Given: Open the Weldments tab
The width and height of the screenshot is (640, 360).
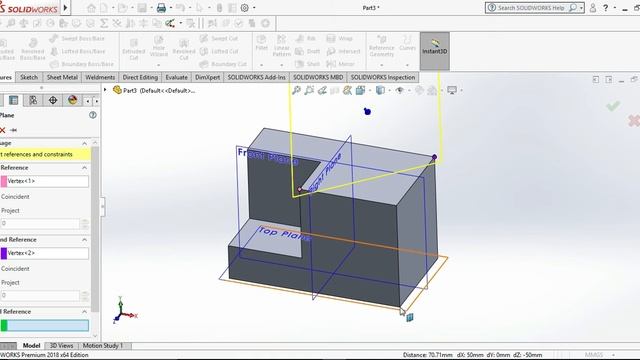Looking at the screenshot, I should (x=100, y=77).
